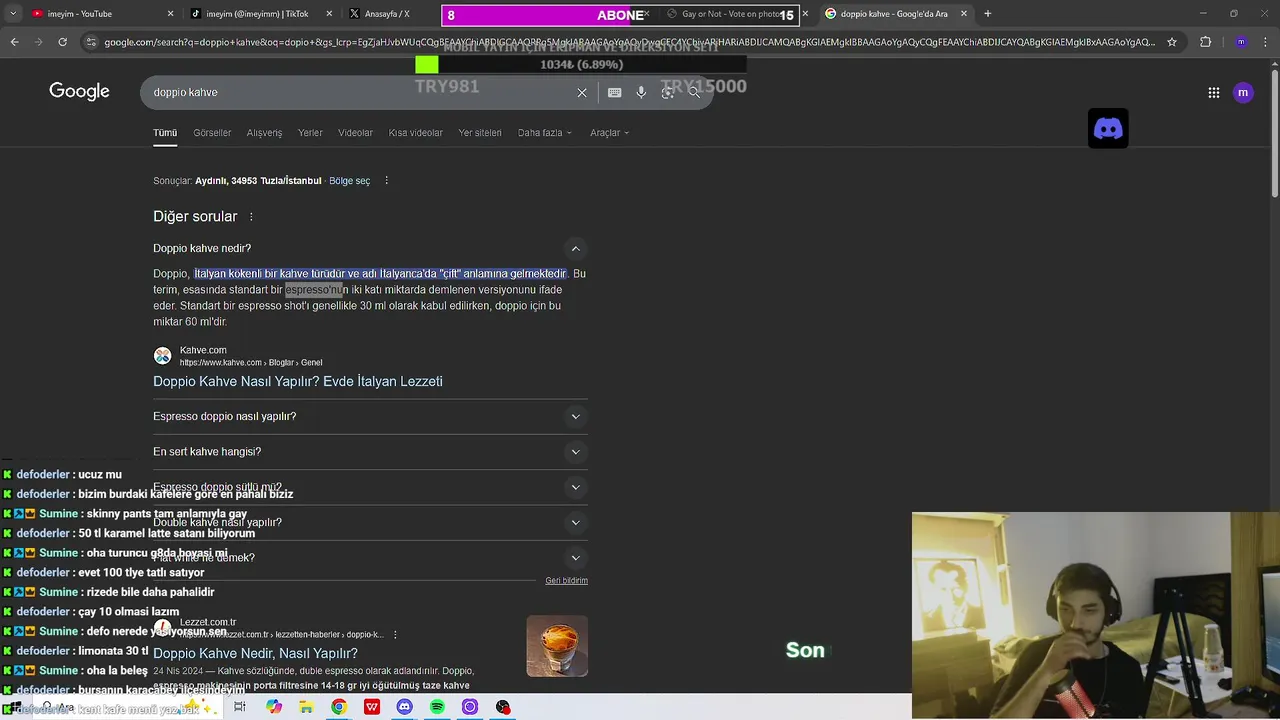Image resolution: width=1280 pixels, height=720 pixels.
Task: Switch to the 'Yer siteleri' tab
Action: click(x=480, y=133)
